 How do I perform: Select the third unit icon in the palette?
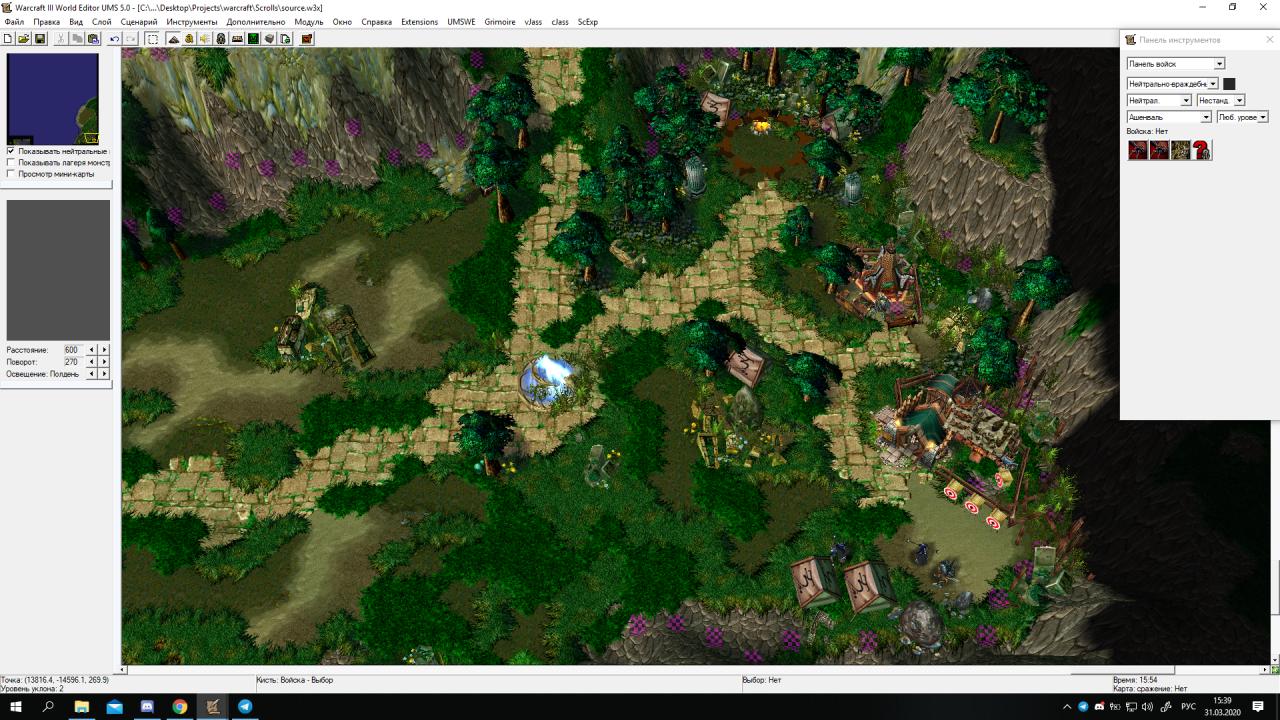1180,150
